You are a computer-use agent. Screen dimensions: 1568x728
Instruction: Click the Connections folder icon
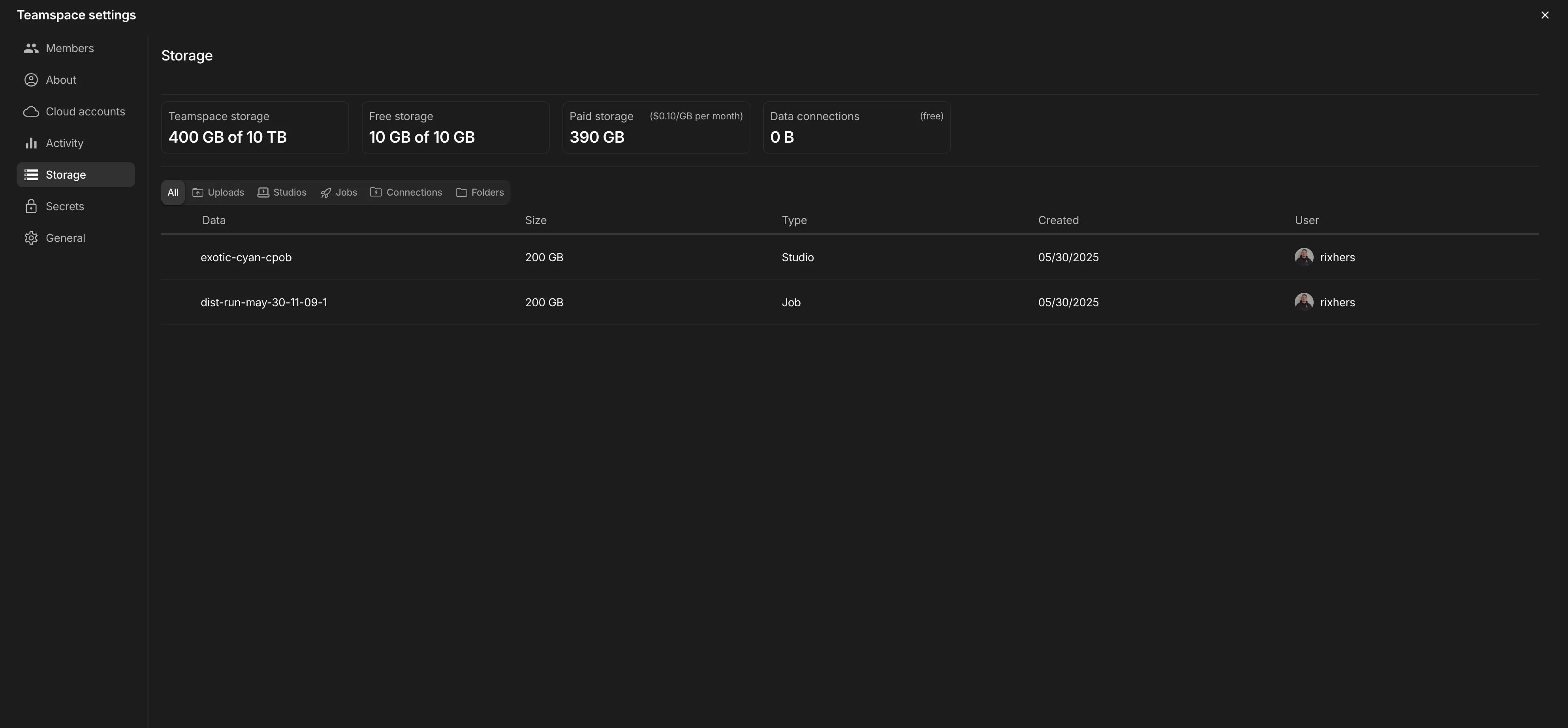[x=376, y=192]
